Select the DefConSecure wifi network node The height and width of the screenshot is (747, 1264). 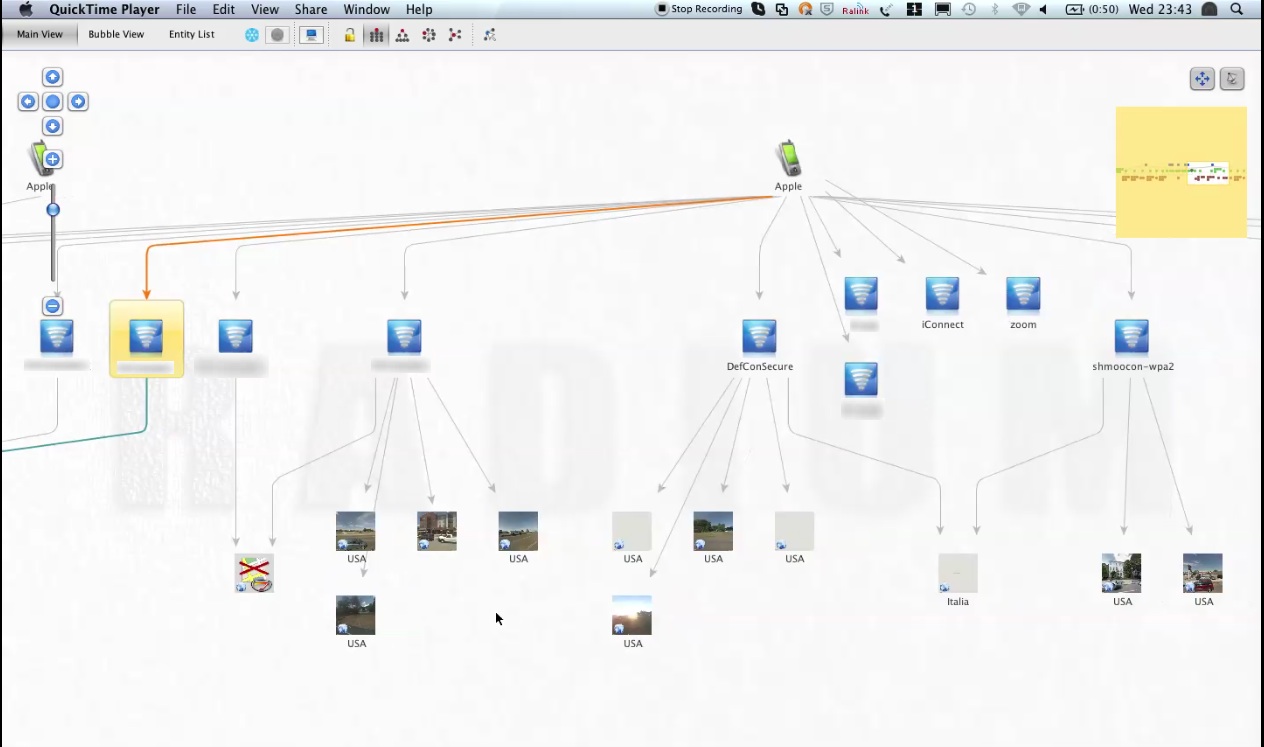759,337
